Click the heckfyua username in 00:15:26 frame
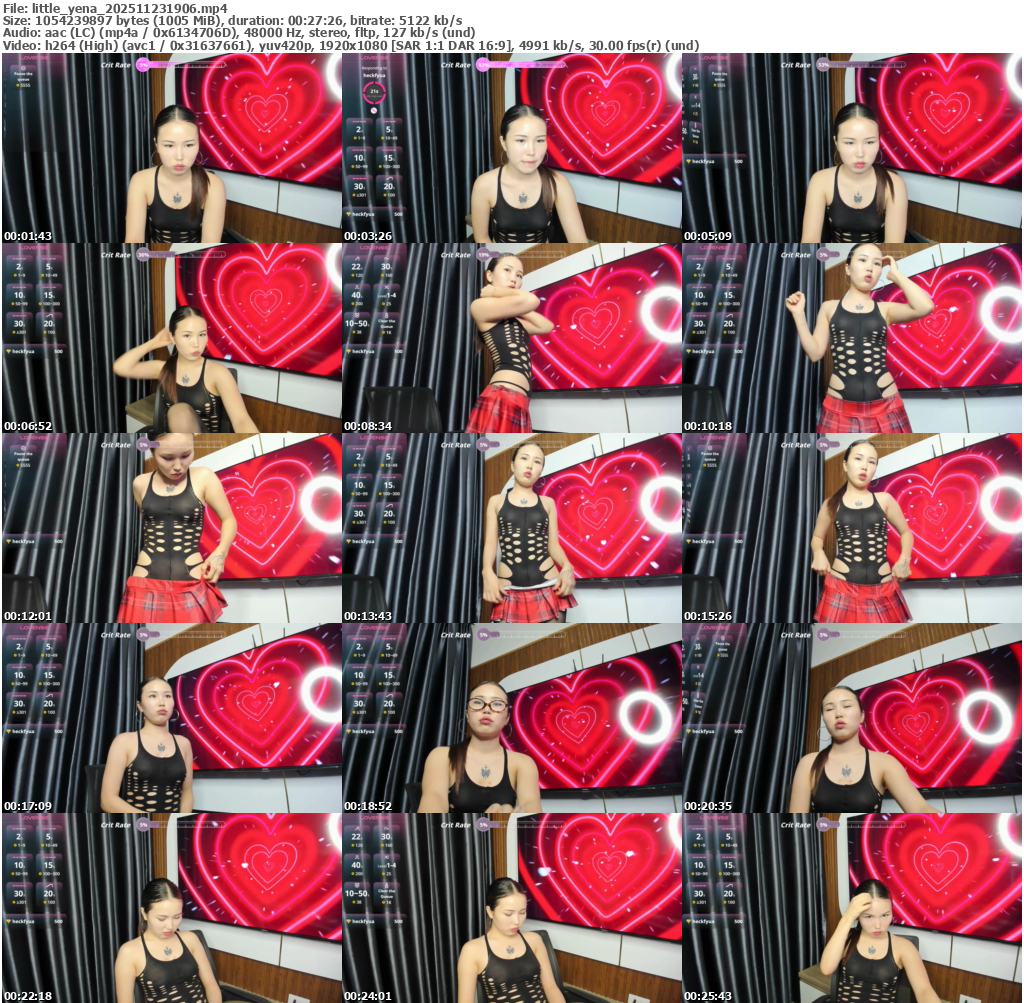The image size is (1024, 1003). tap(707, 541)
